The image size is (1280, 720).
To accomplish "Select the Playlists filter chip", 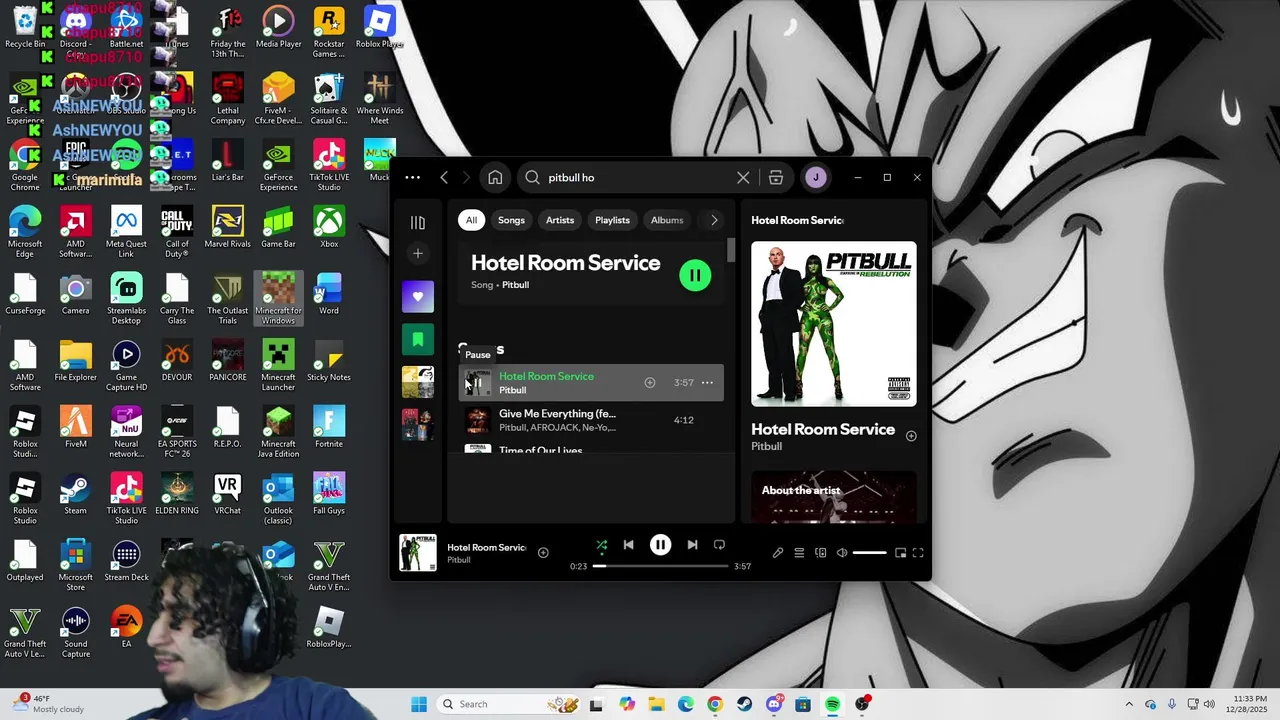I will pos(612,220).
